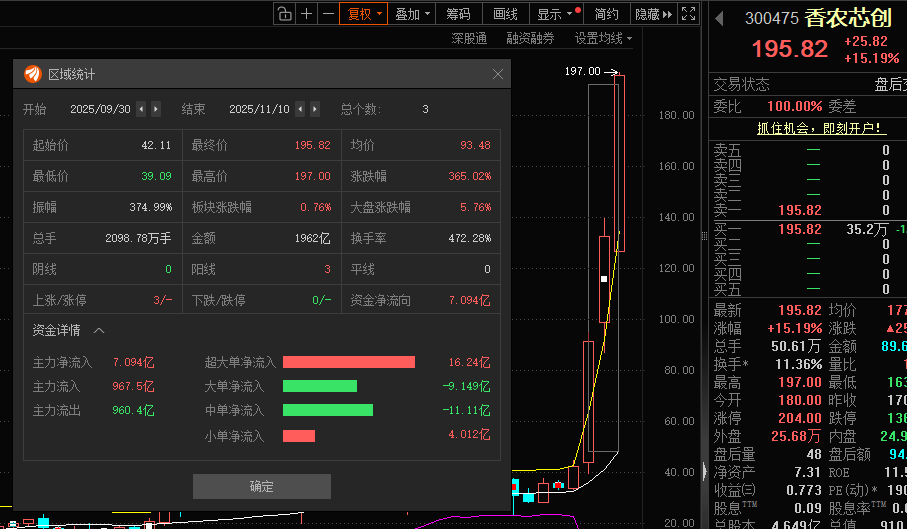Click the 涨跌幅 value 365.02%
This screenshot has height=529, width=907.
tap(470, 176)
